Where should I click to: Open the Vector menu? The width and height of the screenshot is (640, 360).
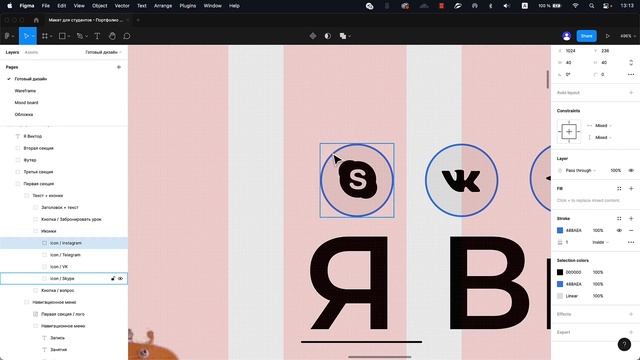click(x=122, y=6)
